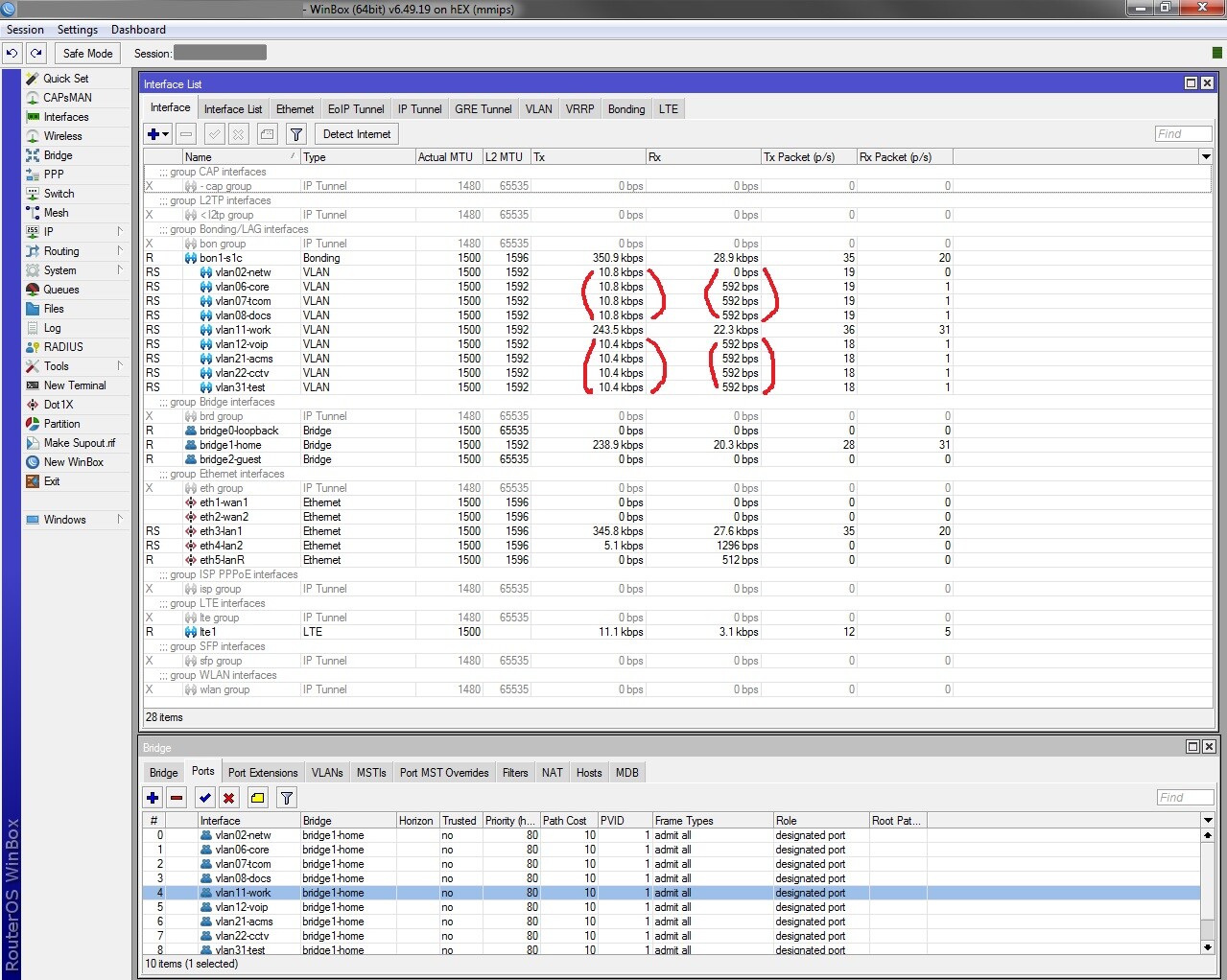Open RADIUS in the sidebar

pos(63,347)
